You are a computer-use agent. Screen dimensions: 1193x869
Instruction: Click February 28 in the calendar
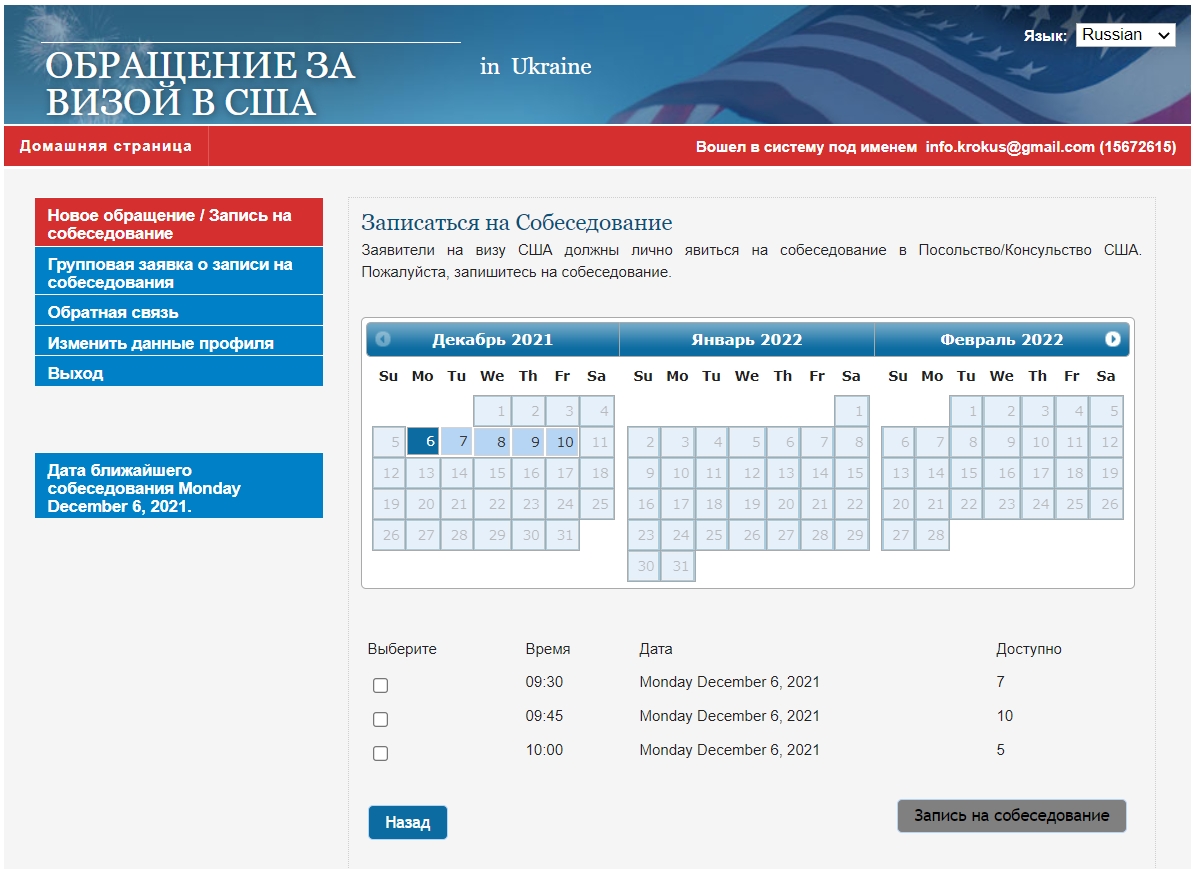click(933, 535)
